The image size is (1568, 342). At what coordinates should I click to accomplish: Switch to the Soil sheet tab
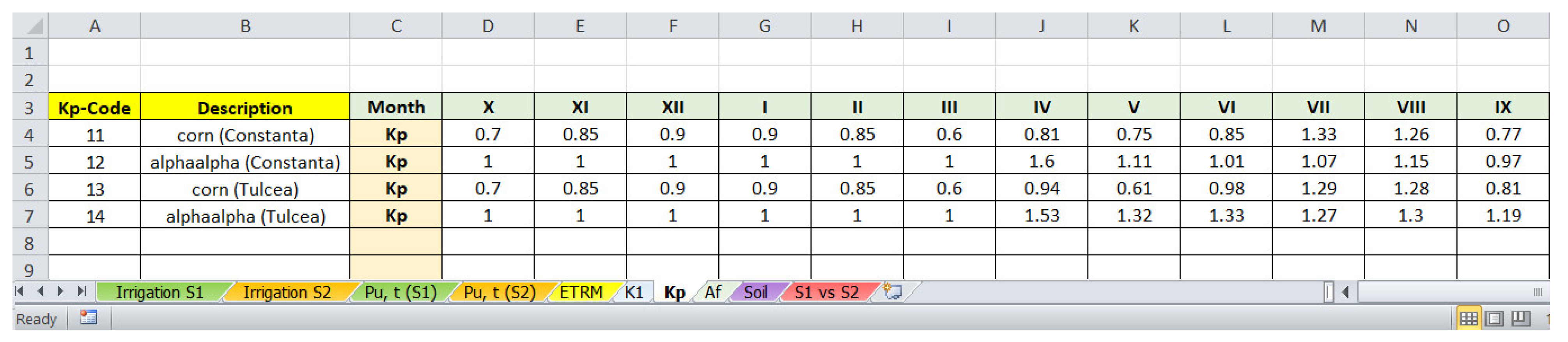[x=755, y=293]
